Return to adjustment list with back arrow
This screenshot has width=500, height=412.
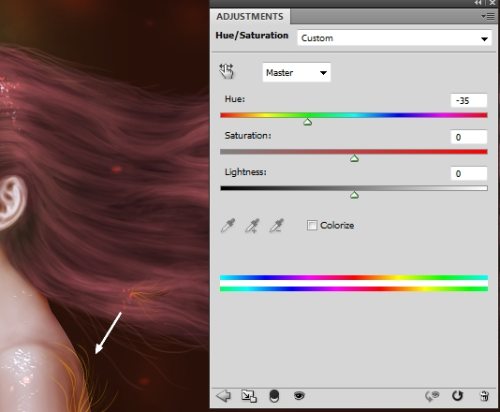(223, 396)
